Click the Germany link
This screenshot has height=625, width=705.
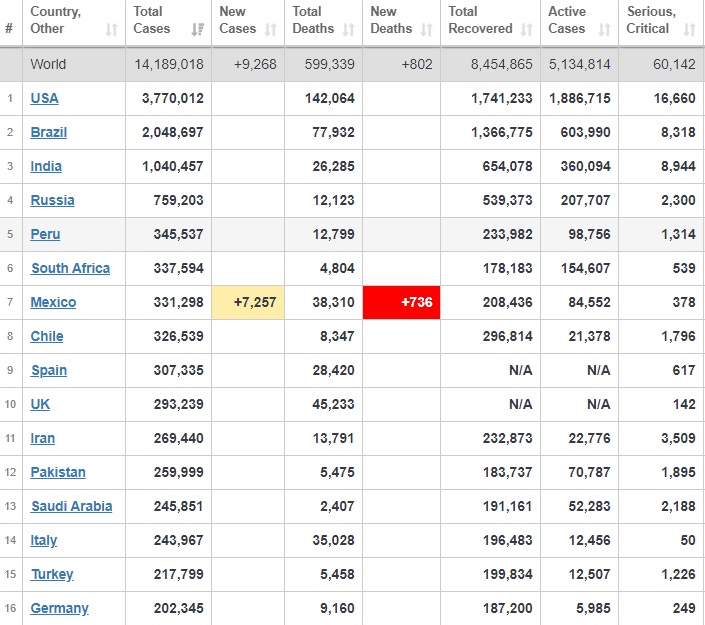click(x=59, y=608)
